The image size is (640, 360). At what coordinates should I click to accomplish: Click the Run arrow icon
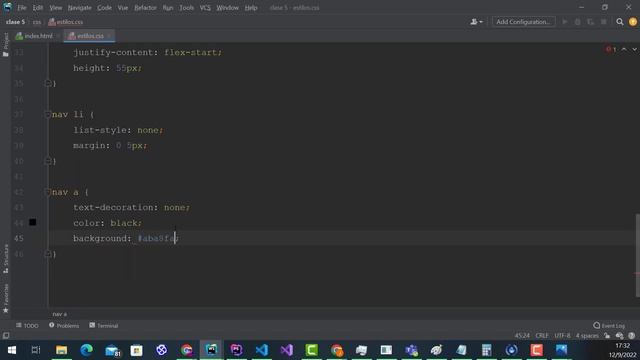(565, 22)
